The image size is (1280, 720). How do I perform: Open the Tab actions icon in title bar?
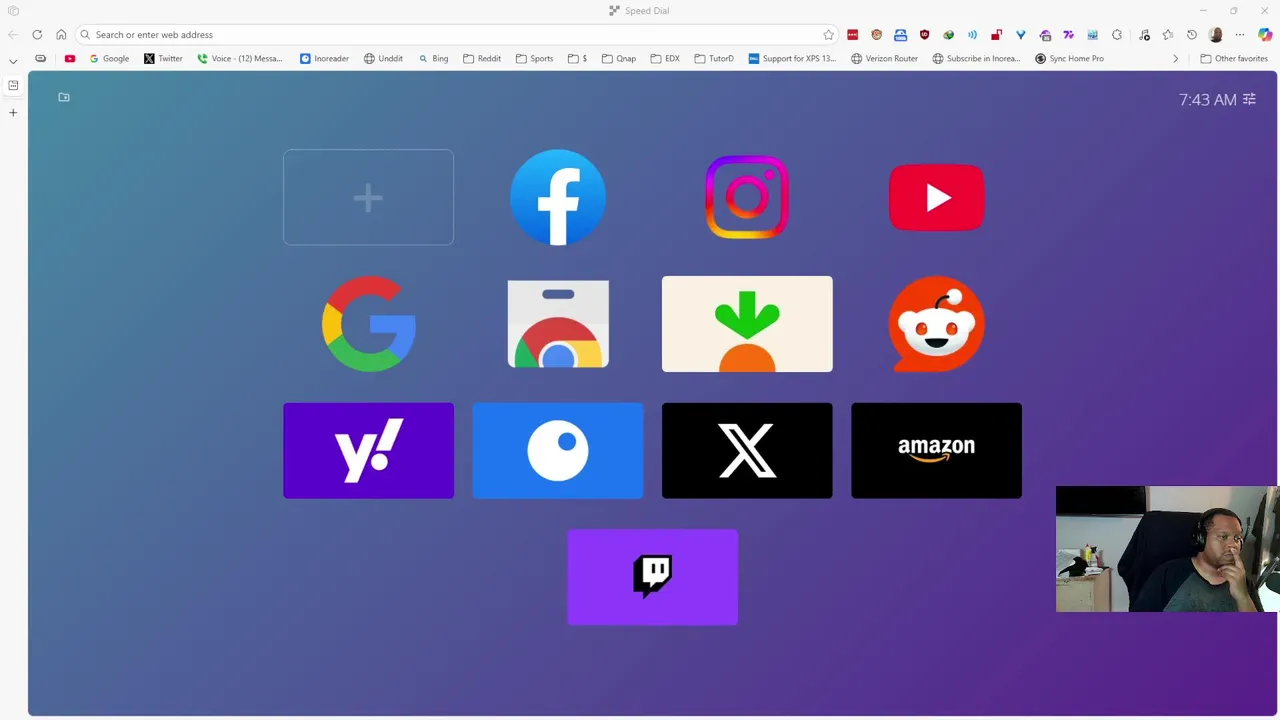pyautogui.click(x=13, y=11)
